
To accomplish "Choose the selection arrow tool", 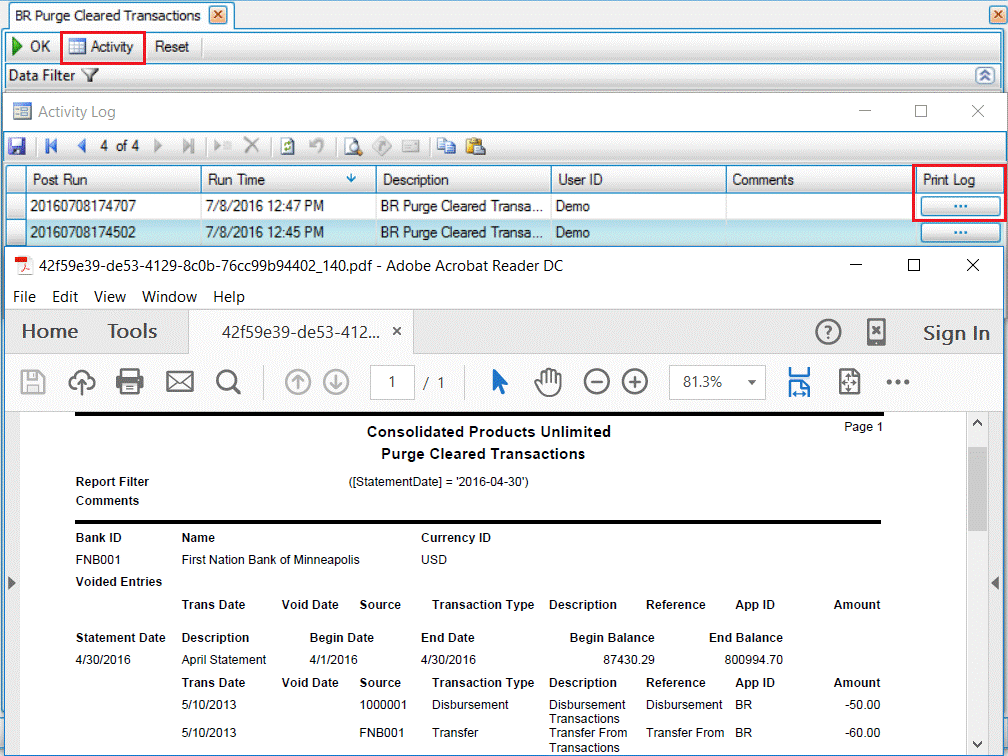I will pyautogui.click(x=500, y=382).
